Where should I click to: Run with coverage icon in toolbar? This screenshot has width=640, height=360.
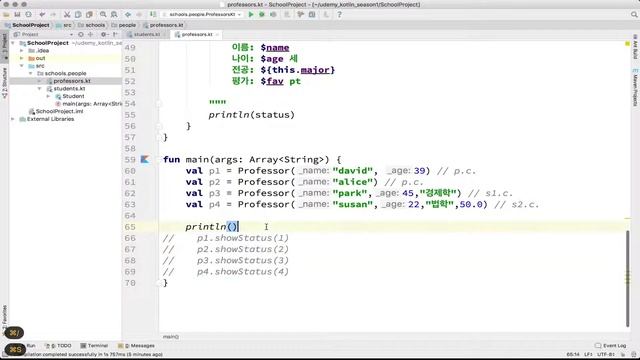pos(273,14)
